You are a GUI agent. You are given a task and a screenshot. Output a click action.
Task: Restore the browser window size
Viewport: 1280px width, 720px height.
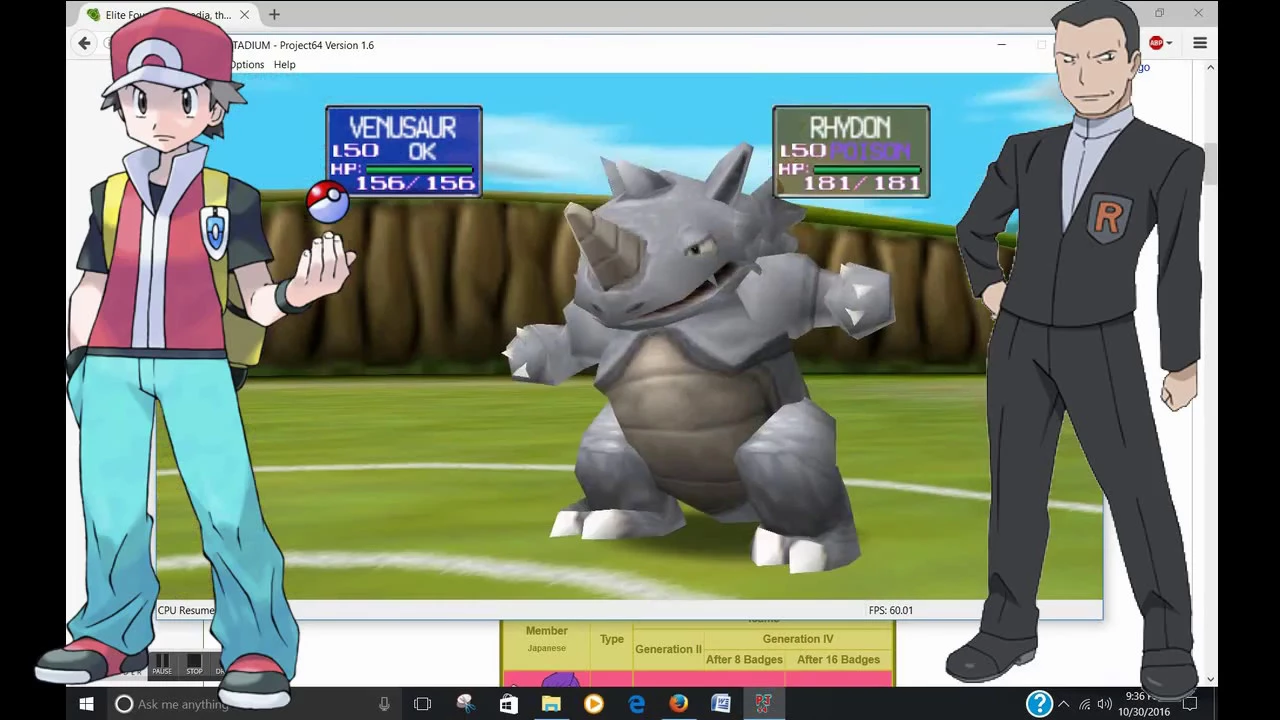(1159, 13)
